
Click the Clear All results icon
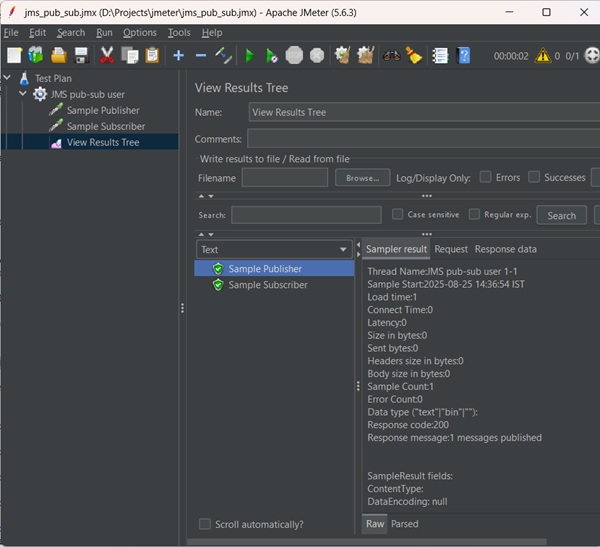pyautogui.click(x=365, y=56)
